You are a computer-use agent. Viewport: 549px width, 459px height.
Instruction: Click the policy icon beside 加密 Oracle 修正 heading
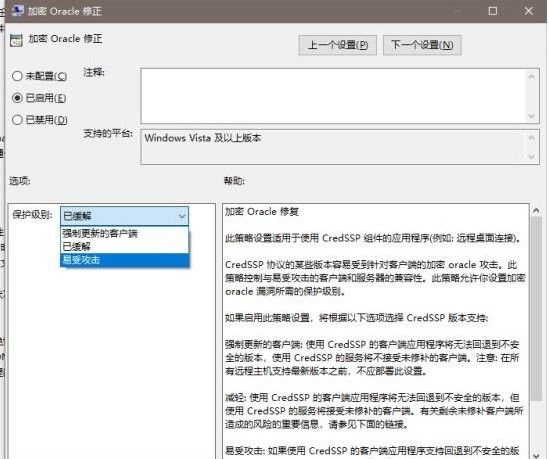16,40
